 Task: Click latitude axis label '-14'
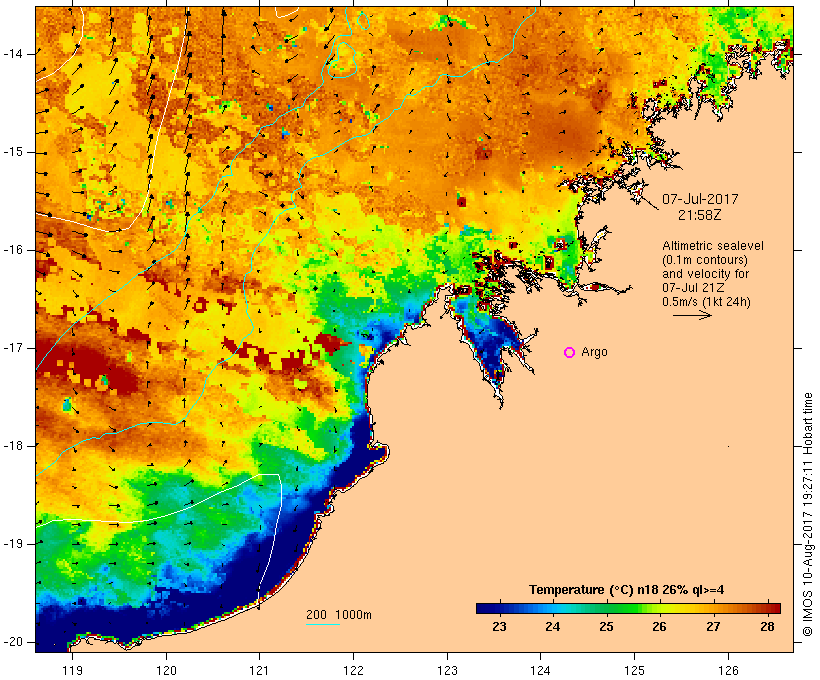[x=13, y=54]
